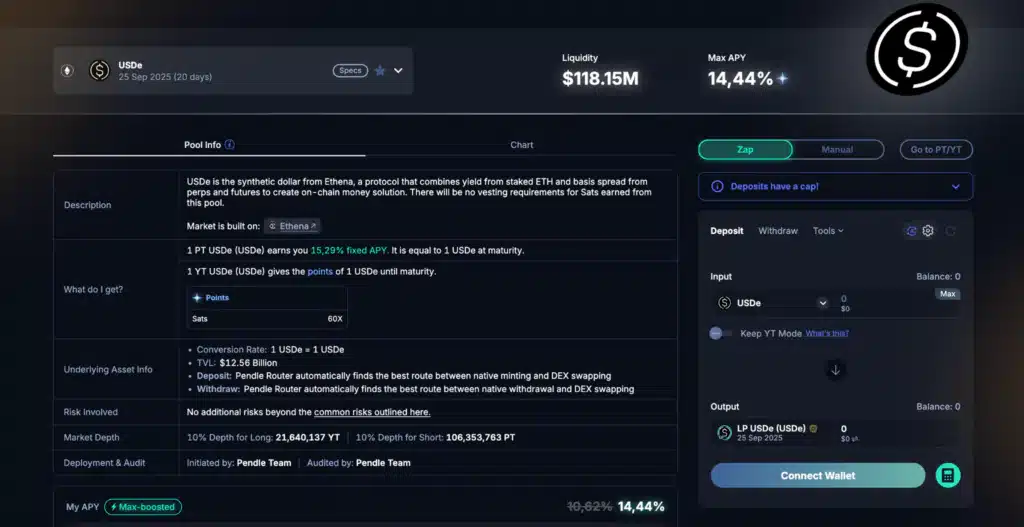Open the Deposit tab
This screenshot has width=1024, height=527.
pyautogui.click(x=727, y=231)
